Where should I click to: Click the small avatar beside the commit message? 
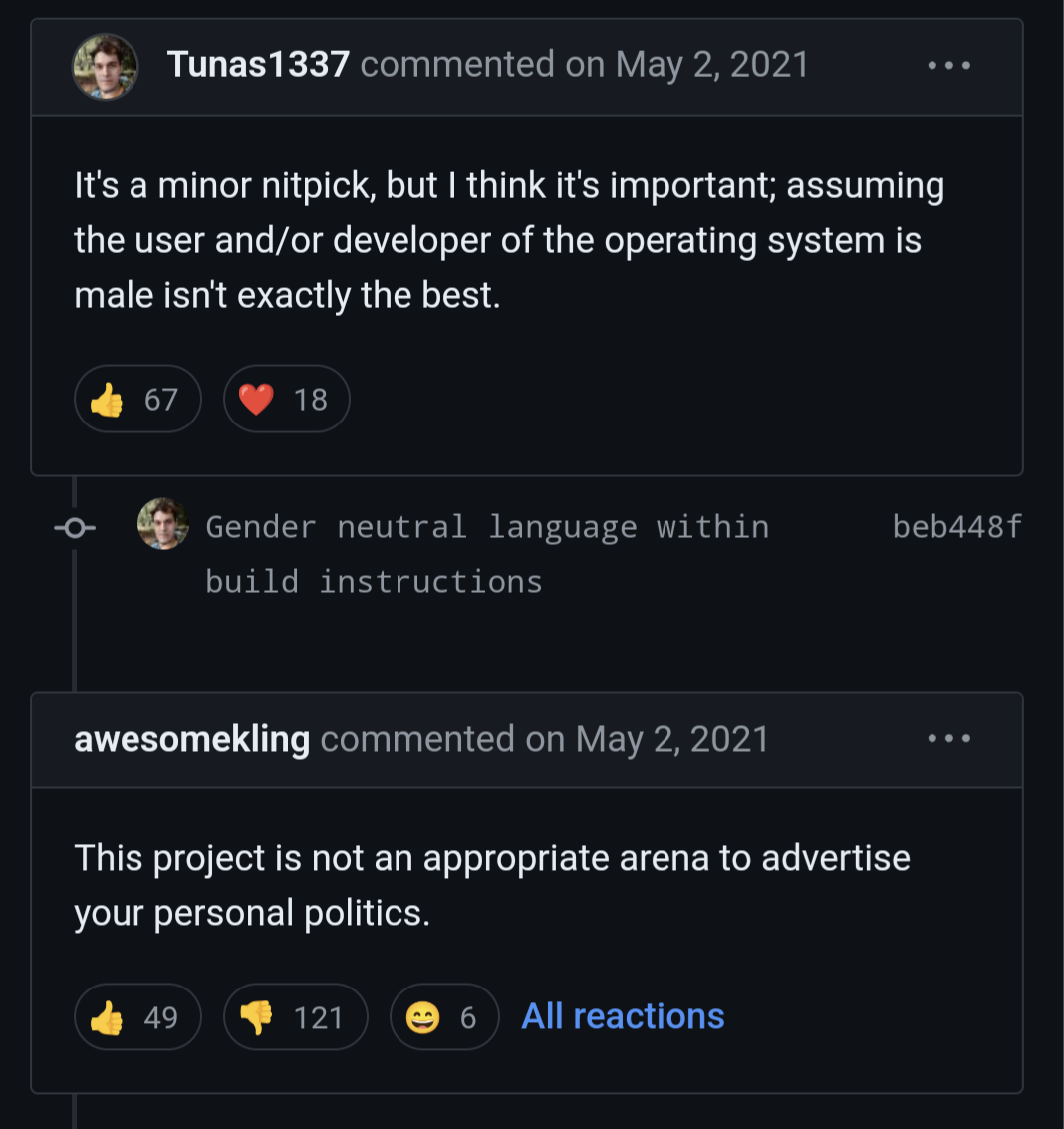(162, 524)
